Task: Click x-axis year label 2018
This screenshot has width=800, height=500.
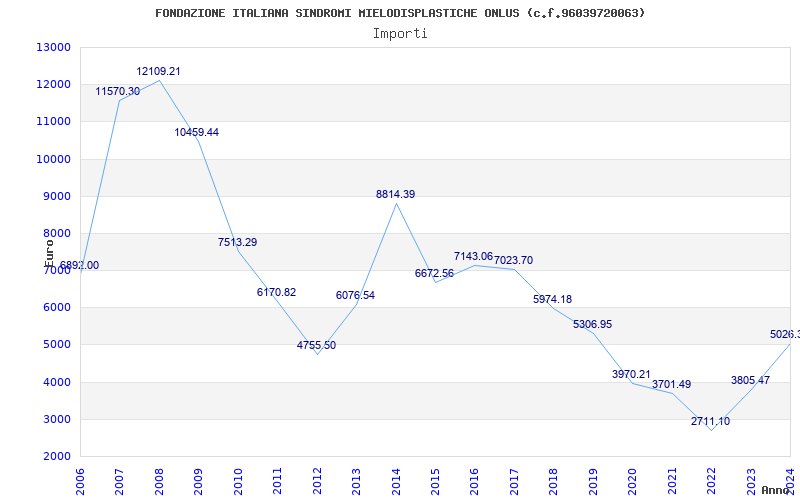Action: [554, 482]
